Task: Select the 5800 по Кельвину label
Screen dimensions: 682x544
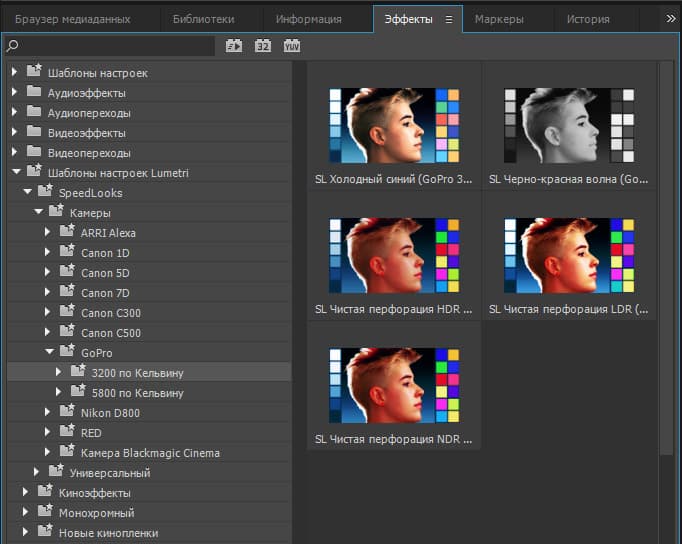Action: (137, 393)
